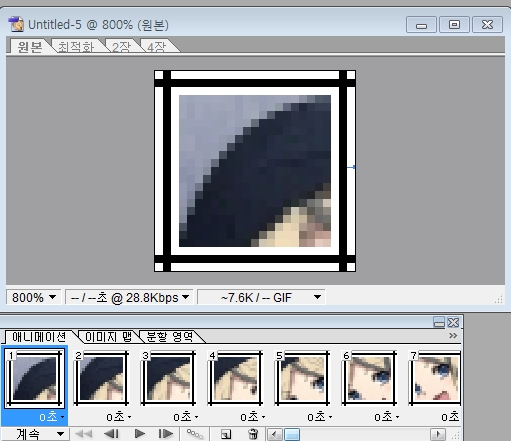This screenshot has width=511, height=441.
Task: Click the frame scrollbar left arrow
Action: (275, 434)
